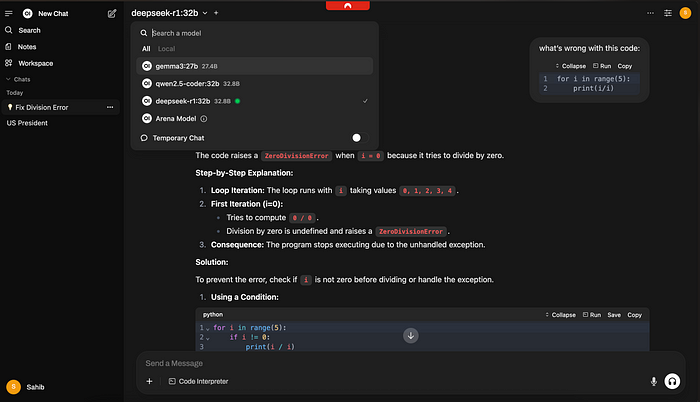
Task: Click the qwen2.5-coder:32b model logo icon
Action: click(x=147, y=84)
